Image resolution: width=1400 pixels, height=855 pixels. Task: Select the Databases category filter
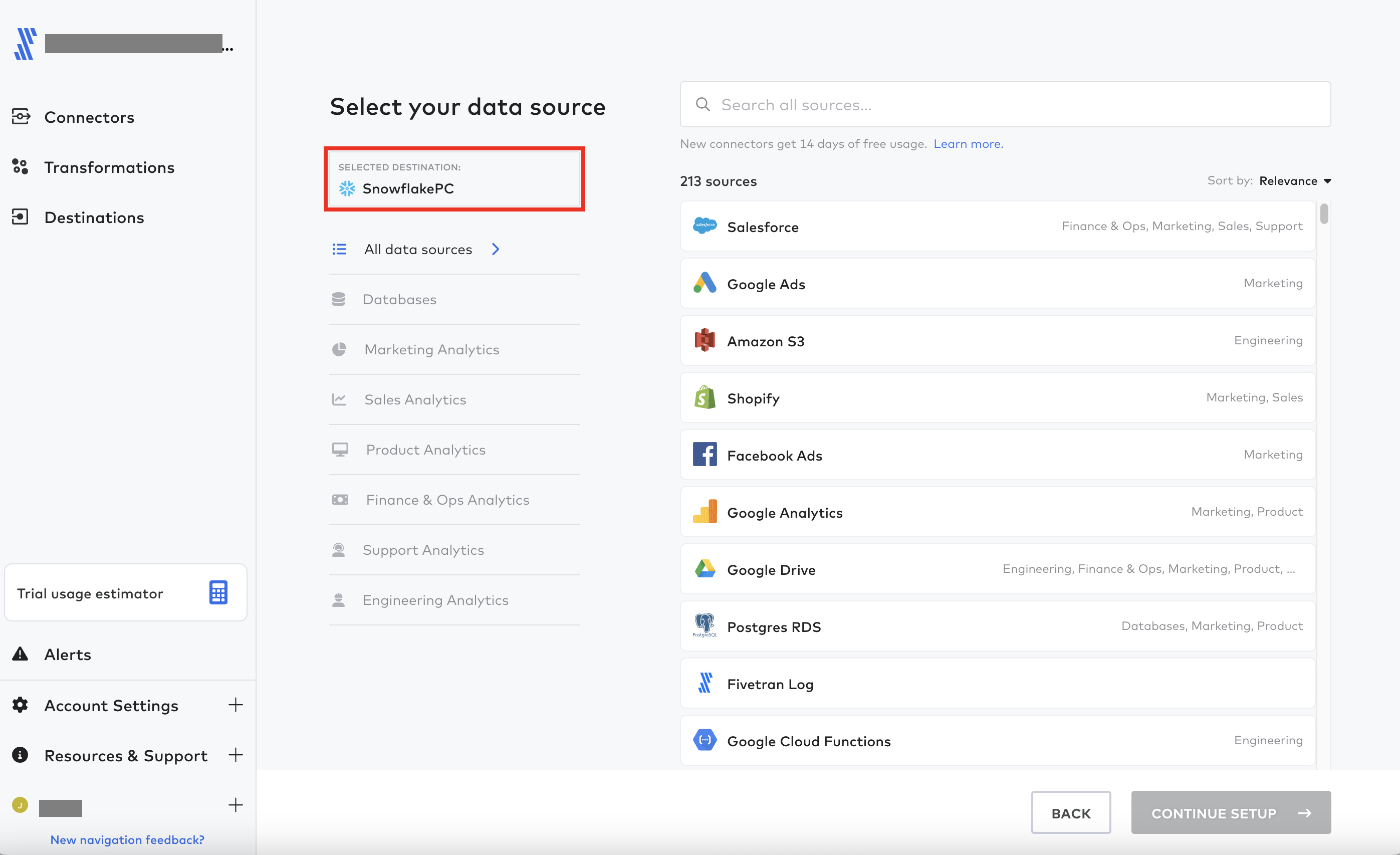[x=454, y=299]
